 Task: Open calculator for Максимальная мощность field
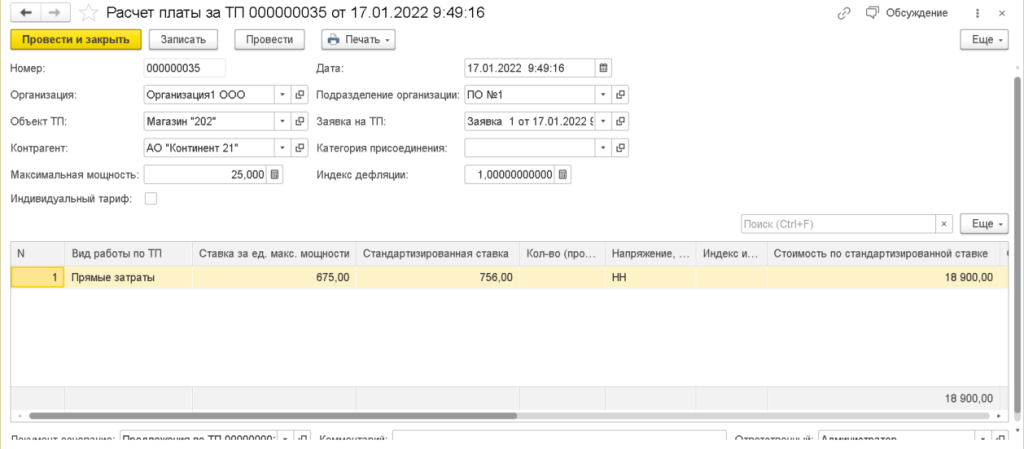[x=276, y=174]
